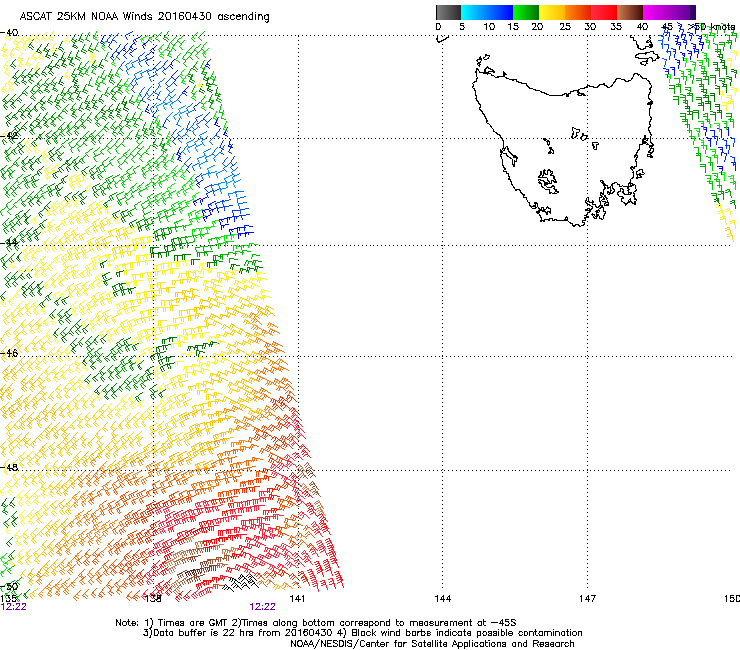Click the purple '12:22' time label under longitude 135
The height and width of the screenshot is (650, 740).
14,607
